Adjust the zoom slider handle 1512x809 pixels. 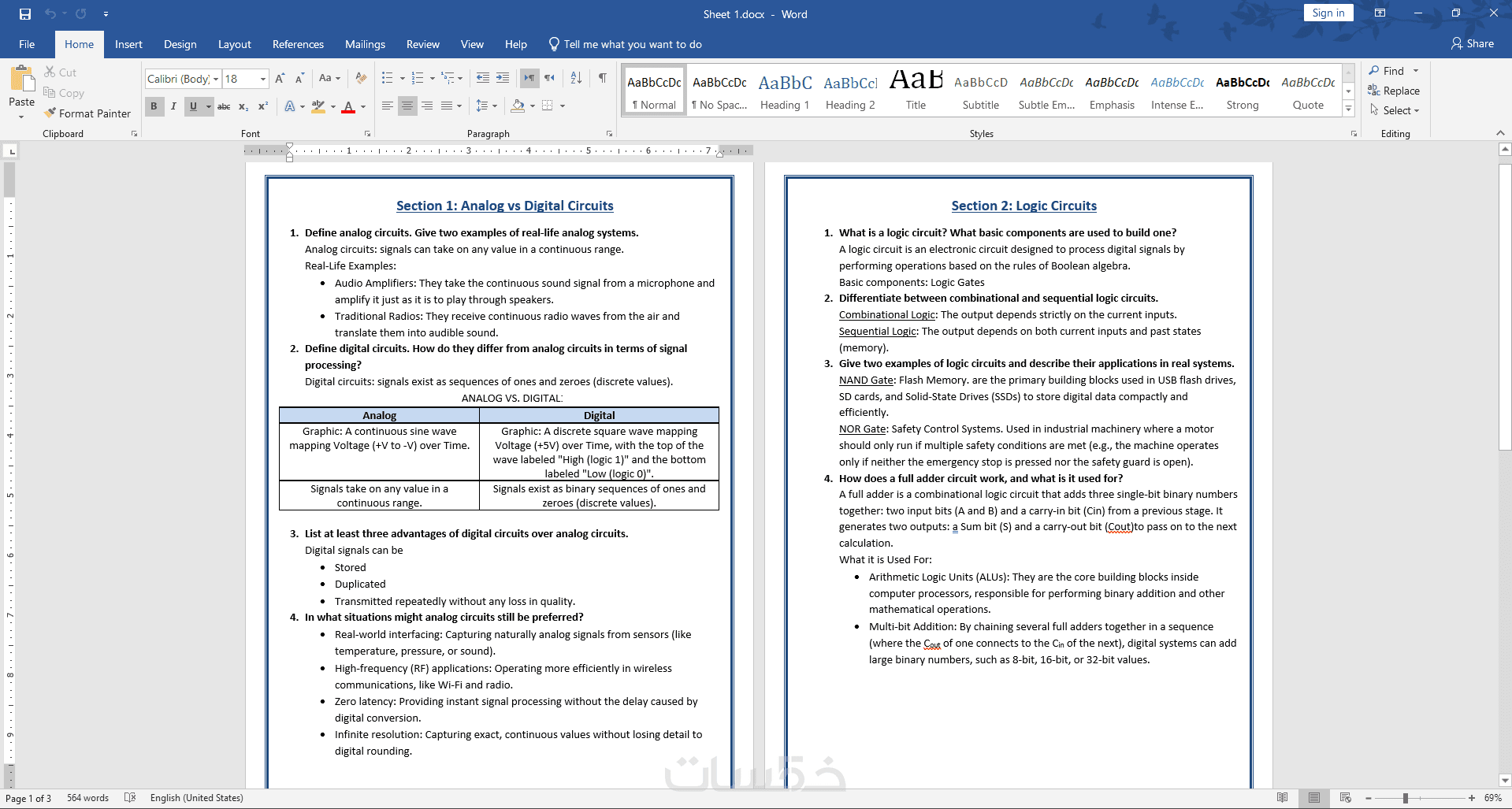point(1405,798)
